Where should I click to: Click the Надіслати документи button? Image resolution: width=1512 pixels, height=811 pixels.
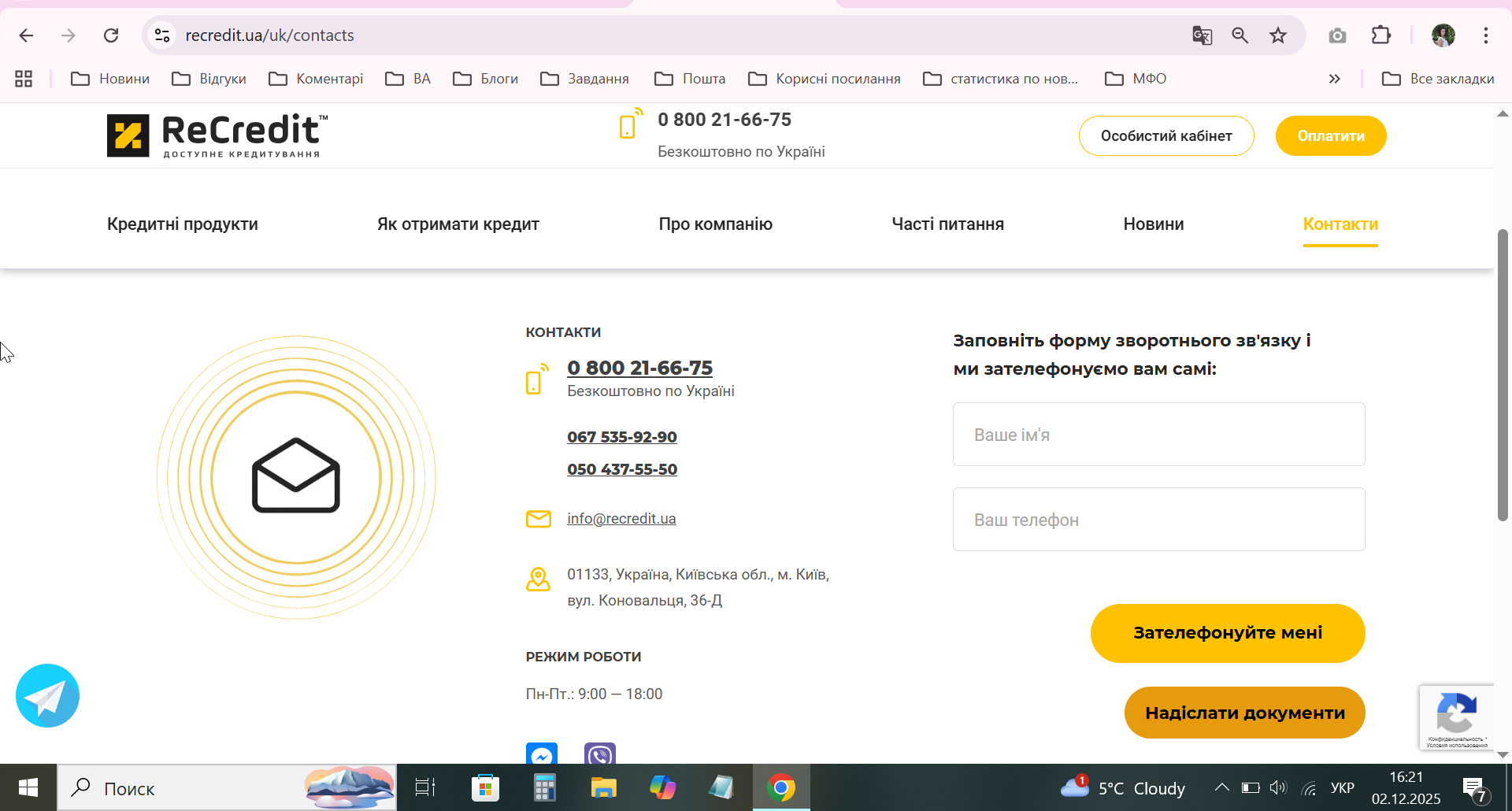pos(1245,713)
